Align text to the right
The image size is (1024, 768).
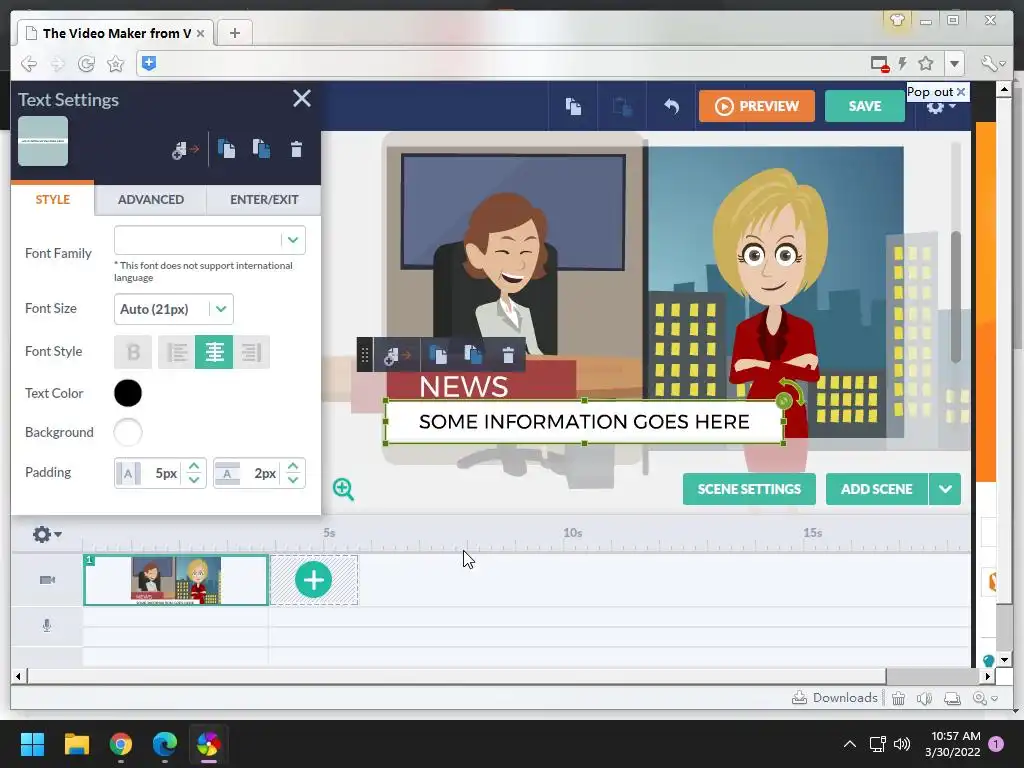[x=251, y=352]
